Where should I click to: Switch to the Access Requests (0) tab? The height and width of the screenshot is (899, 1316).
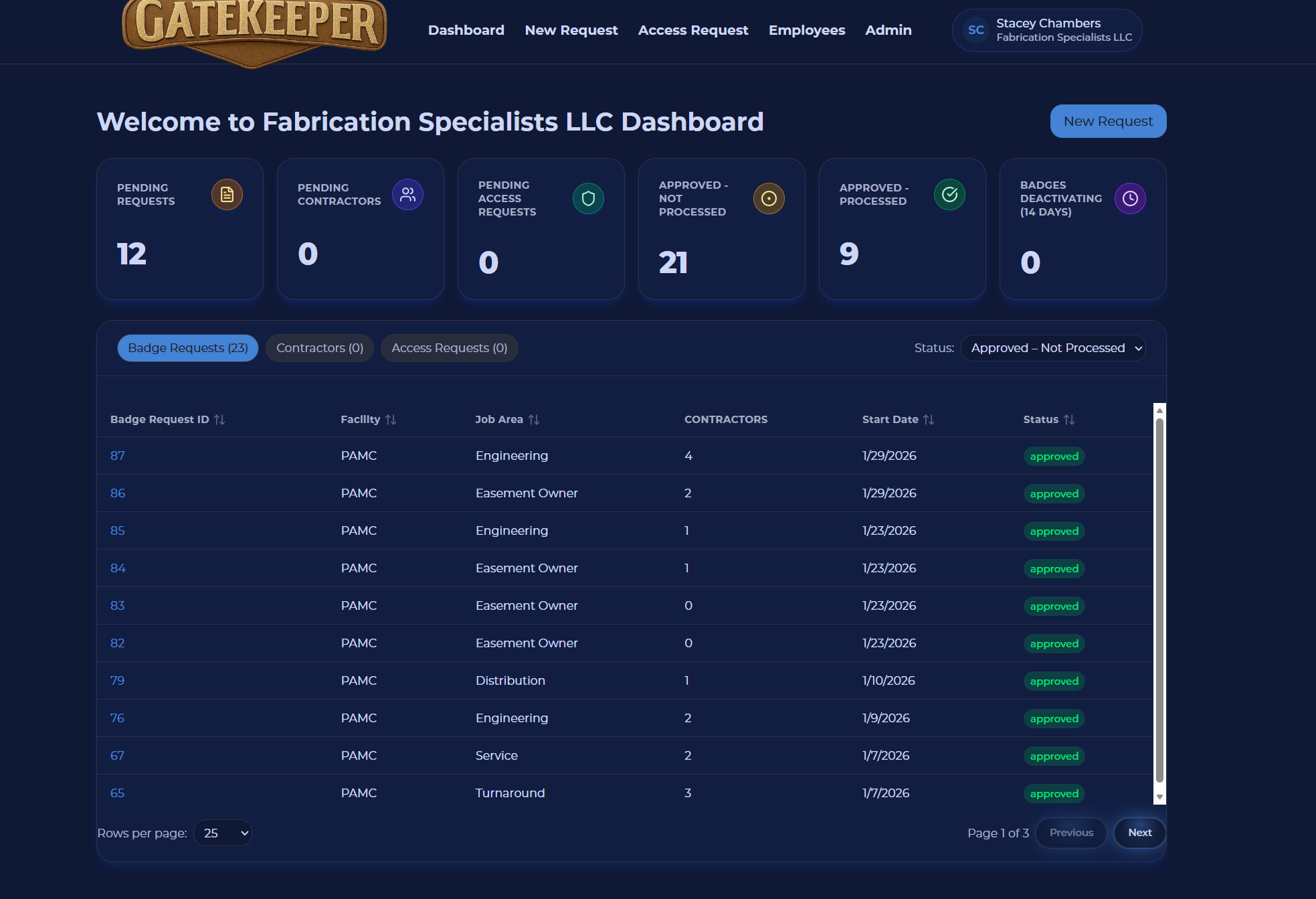pyautogui.click(x=450, y=348)
